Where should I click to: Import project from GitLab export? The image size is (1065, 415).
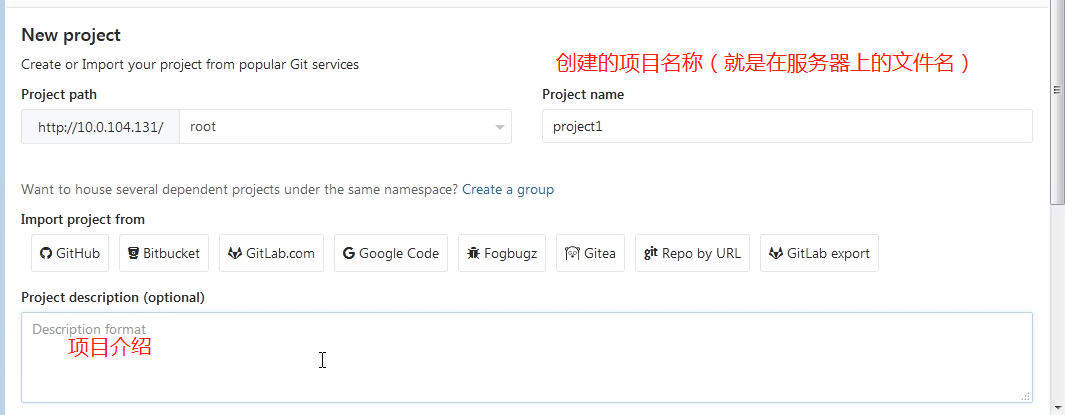[x=819, y=253]
